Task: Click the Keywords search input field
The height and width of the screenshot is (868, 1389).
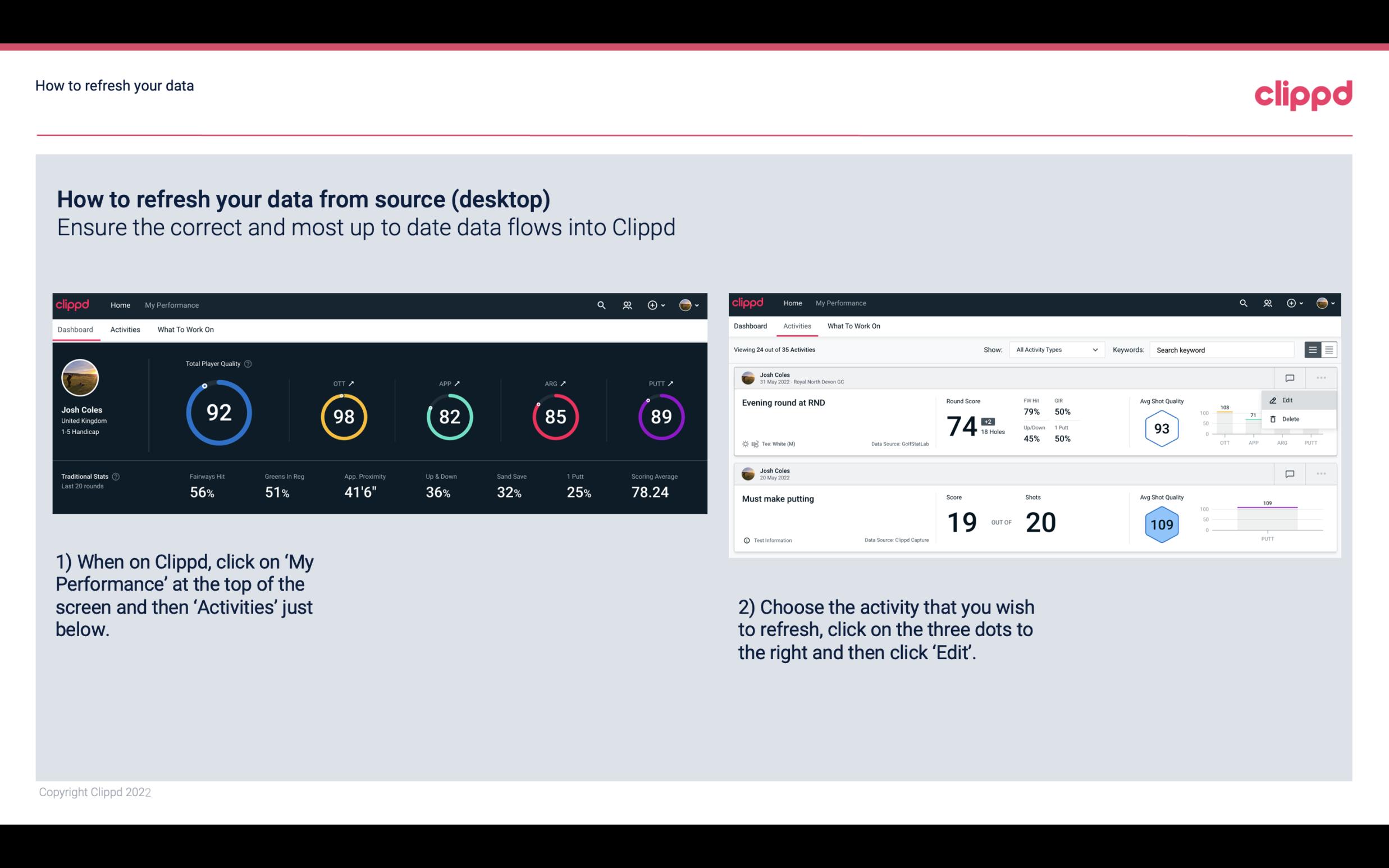Action: click(1225, 349)
